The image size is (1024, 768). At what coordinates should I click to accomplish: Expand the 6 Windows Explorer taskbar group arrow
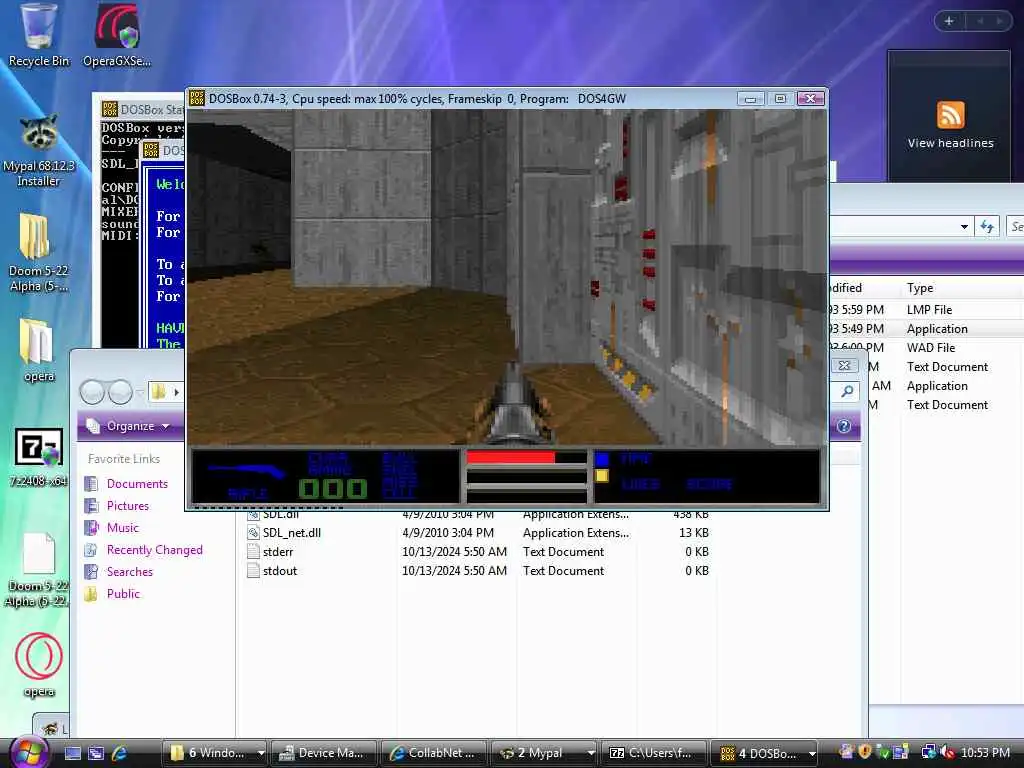pyautogui.click(x=260, y=753)
